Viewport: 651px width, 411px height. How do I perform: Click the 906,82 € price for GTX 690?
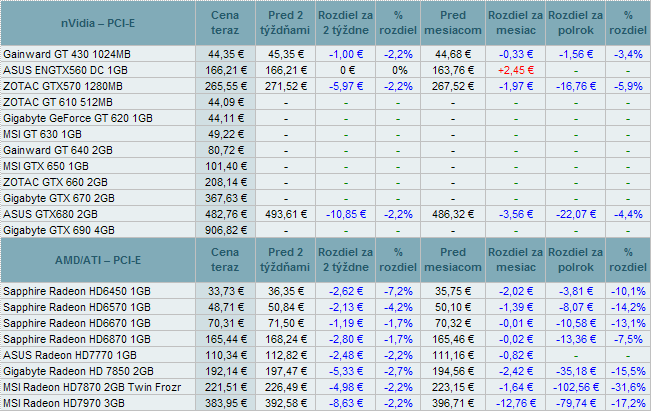(225, 230)
